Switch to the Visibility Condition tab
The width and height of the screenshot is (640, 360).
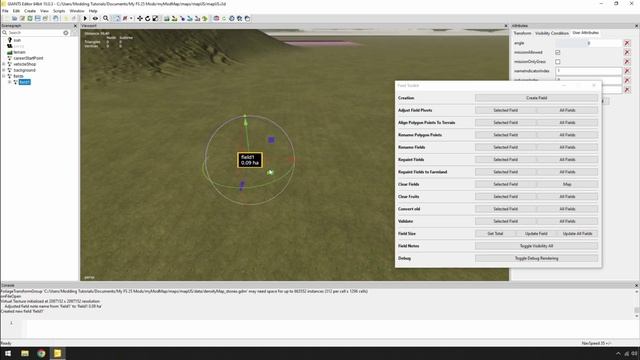coord(551,33)
